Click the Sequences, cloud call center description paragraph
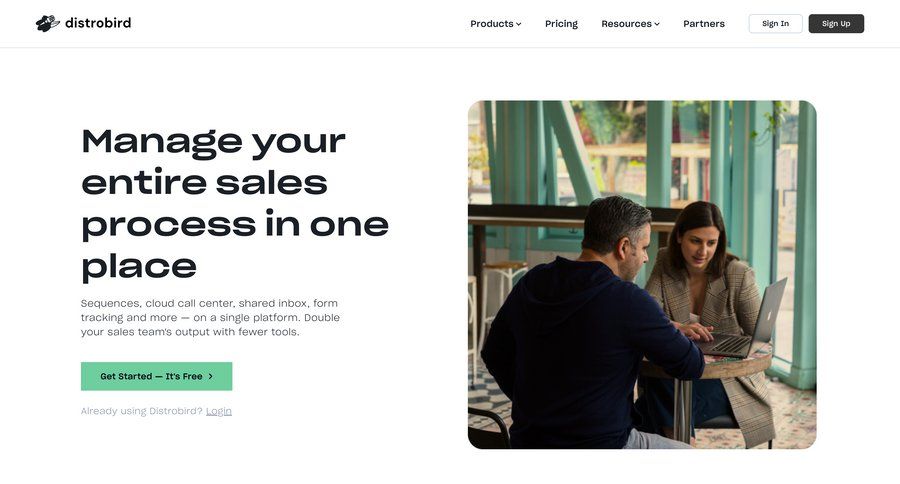Image resolution: width=900 pixels, height=484 pixels. click(210, 317)
